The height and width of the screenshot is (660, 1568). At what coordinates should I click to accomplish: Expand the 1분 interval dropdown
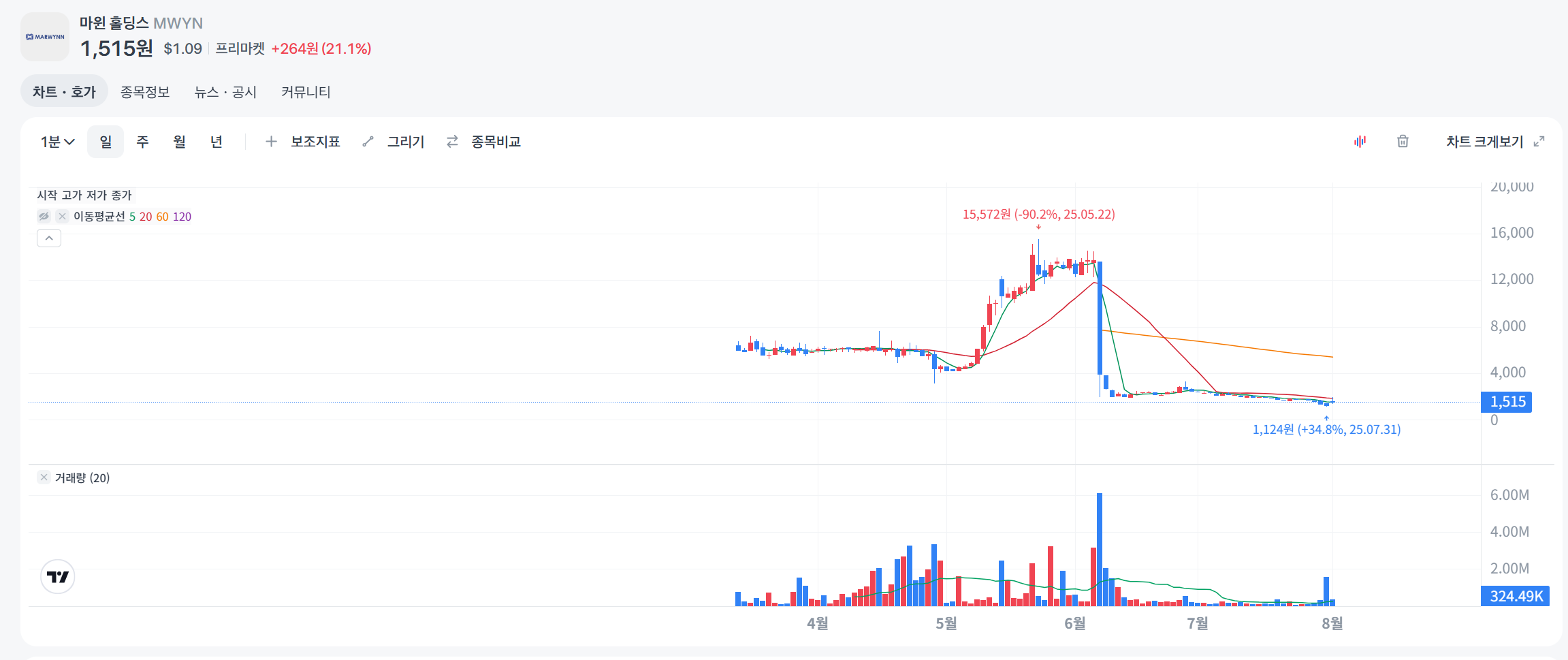coord(58,142)
